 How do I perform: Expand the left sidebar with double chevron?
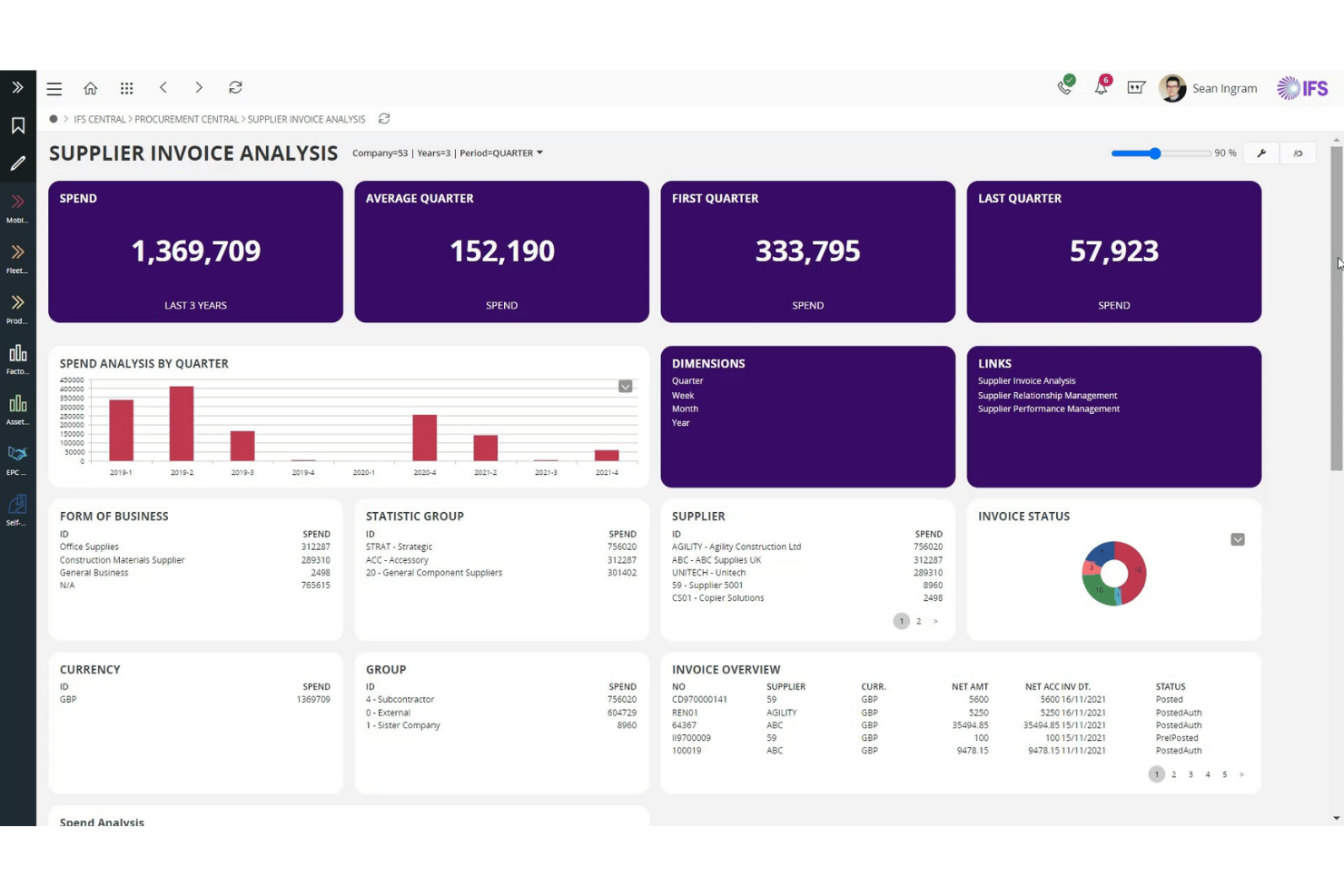(x=17, y=87)
